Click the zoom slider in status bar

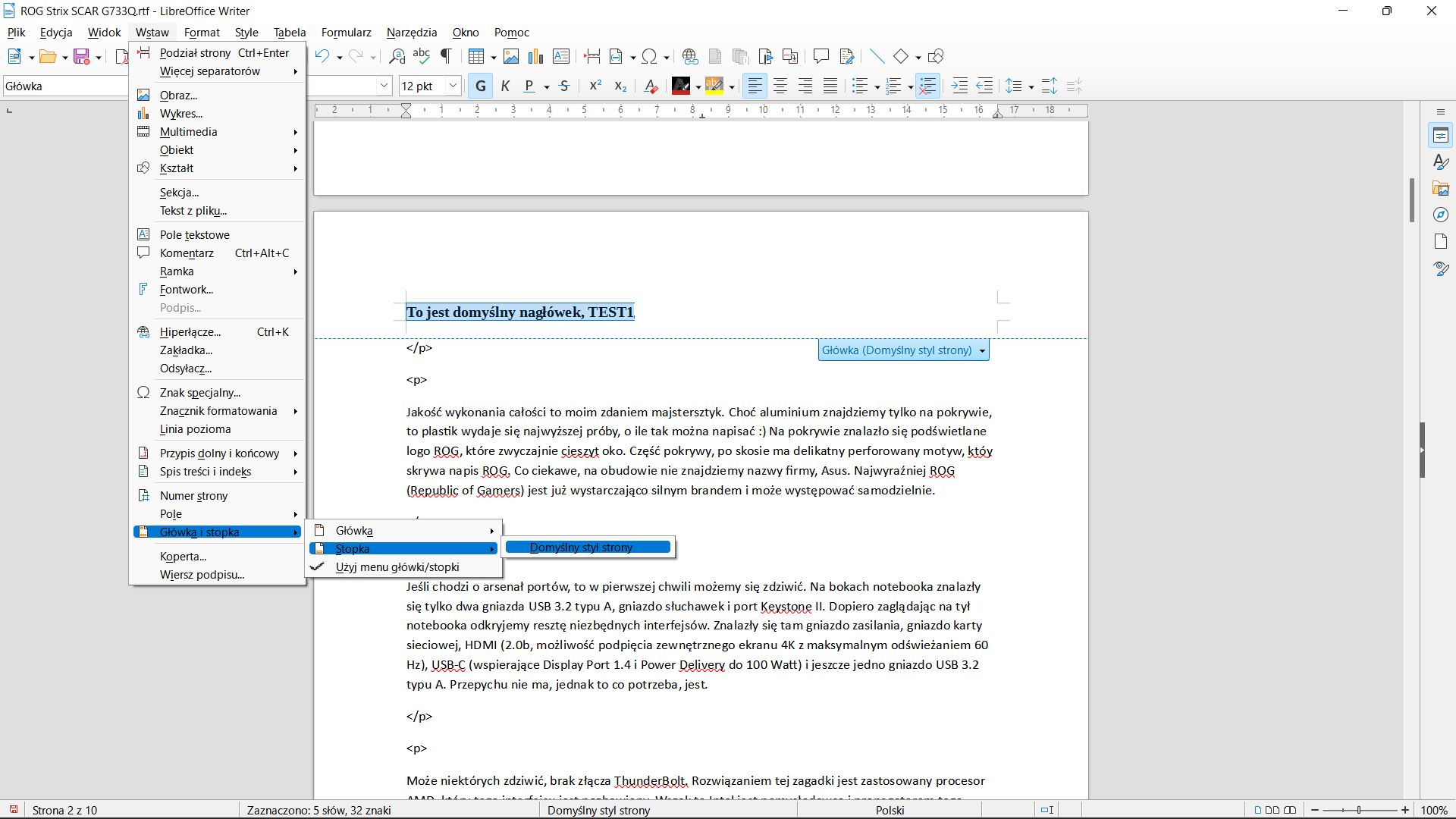click(x=1359, y=810)
